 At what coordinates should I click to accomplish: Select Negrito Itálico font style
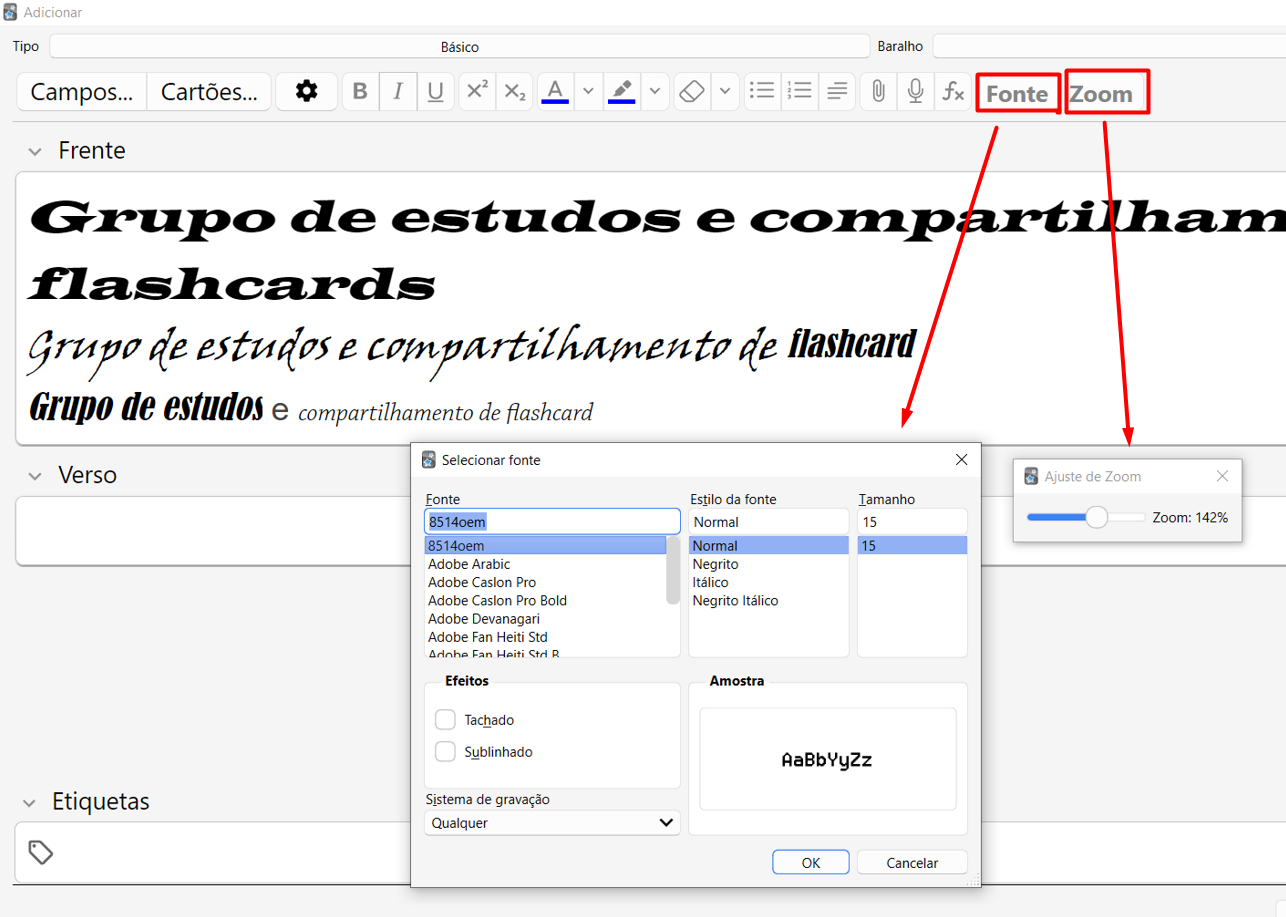(735, 601)
